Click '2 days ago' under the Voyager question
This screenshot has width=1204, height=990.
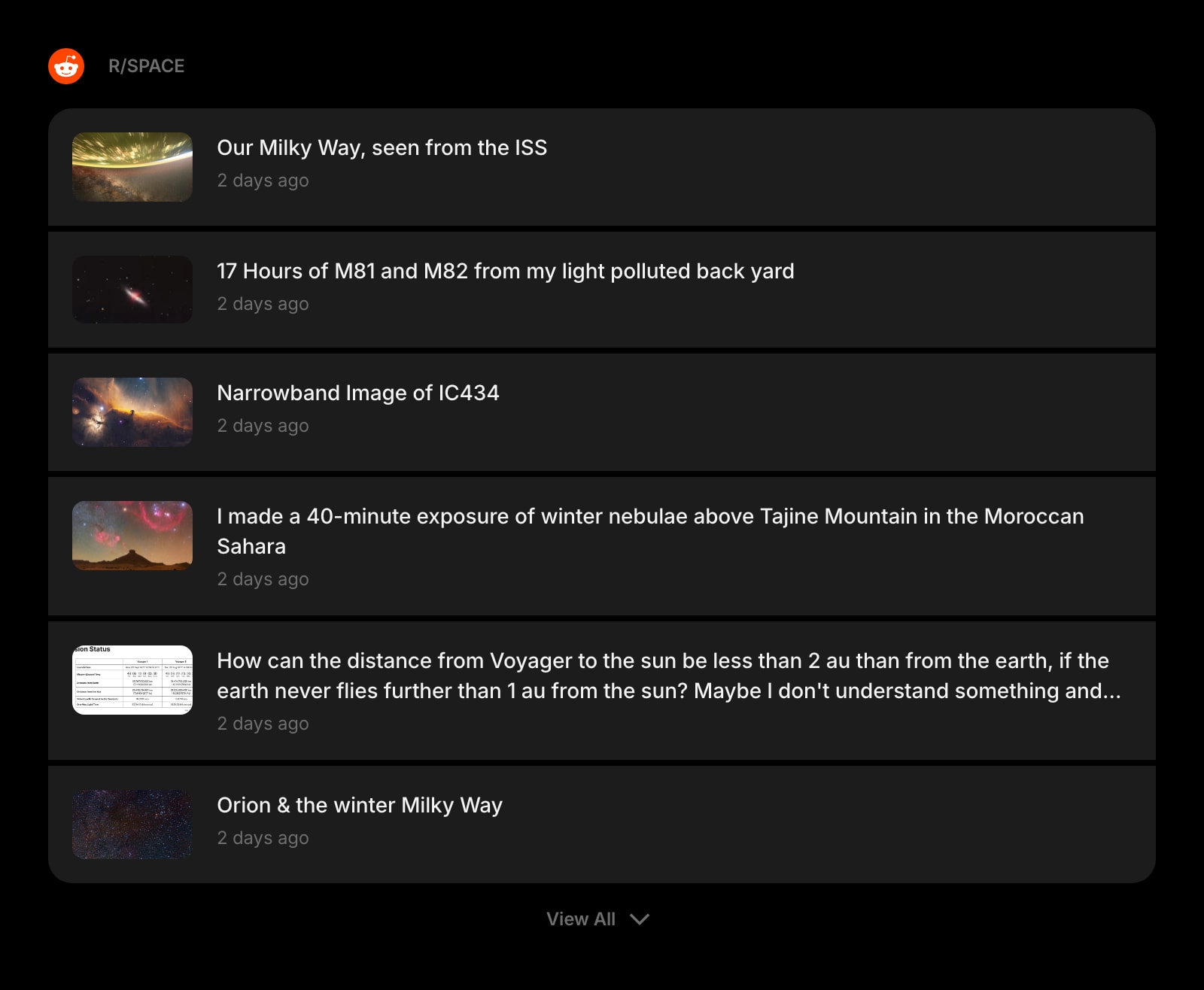[x=263, y=724]
